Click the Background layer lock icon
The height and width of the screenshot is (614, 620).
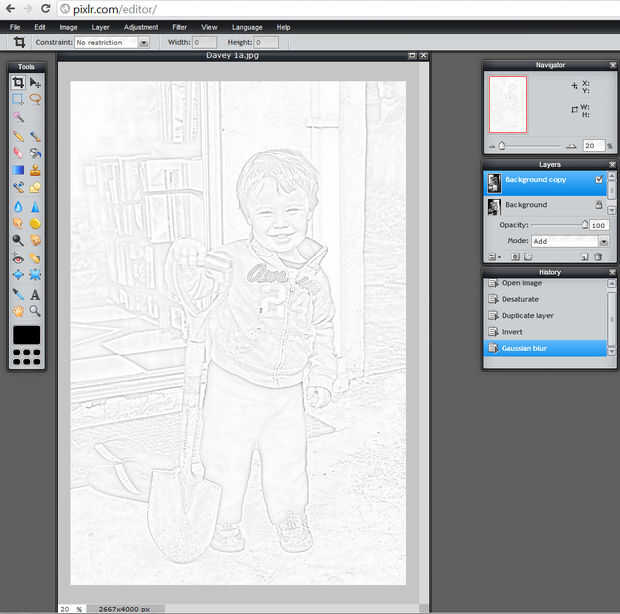click(599, 205)
